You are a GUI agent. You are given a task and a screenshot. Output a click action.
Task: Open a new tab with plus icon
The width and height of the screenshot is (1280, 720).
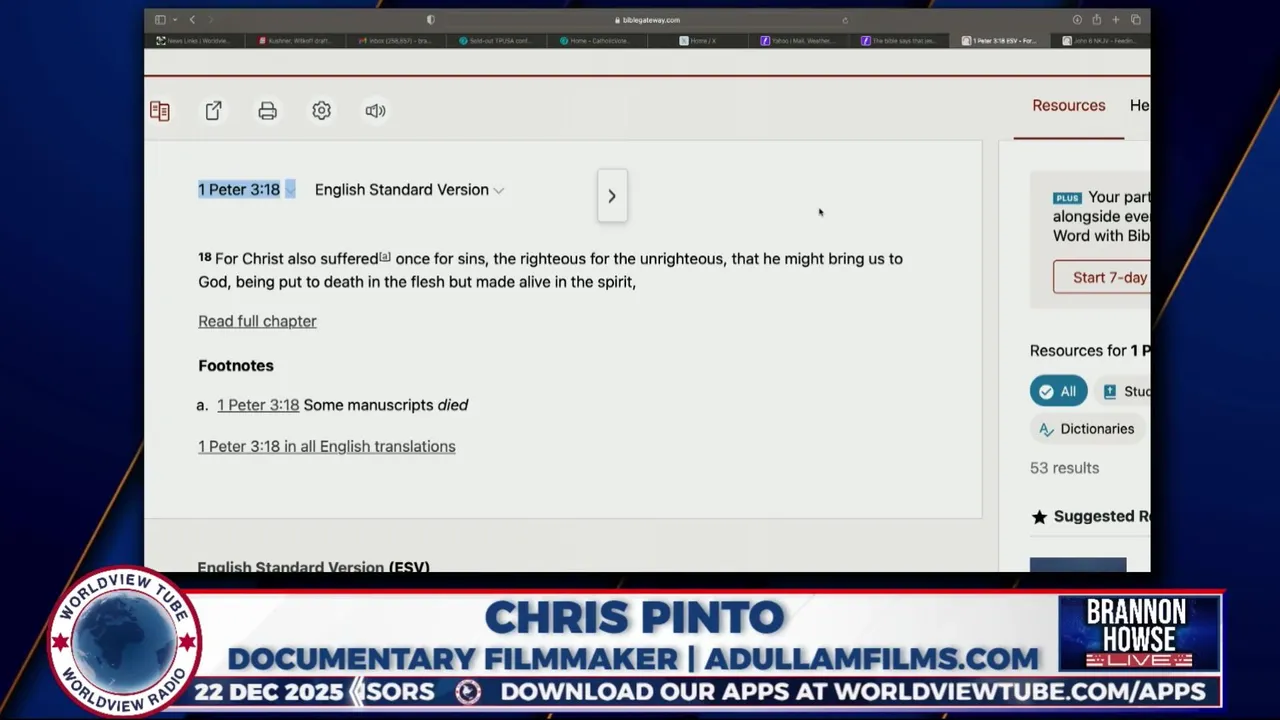coord(1116,20)
